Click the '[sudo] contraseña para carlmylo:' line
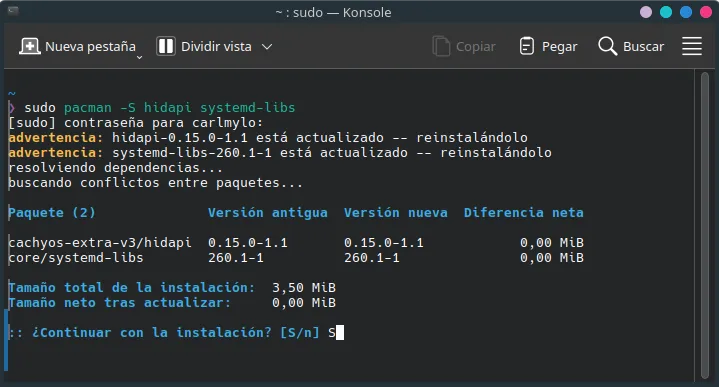 136,123
